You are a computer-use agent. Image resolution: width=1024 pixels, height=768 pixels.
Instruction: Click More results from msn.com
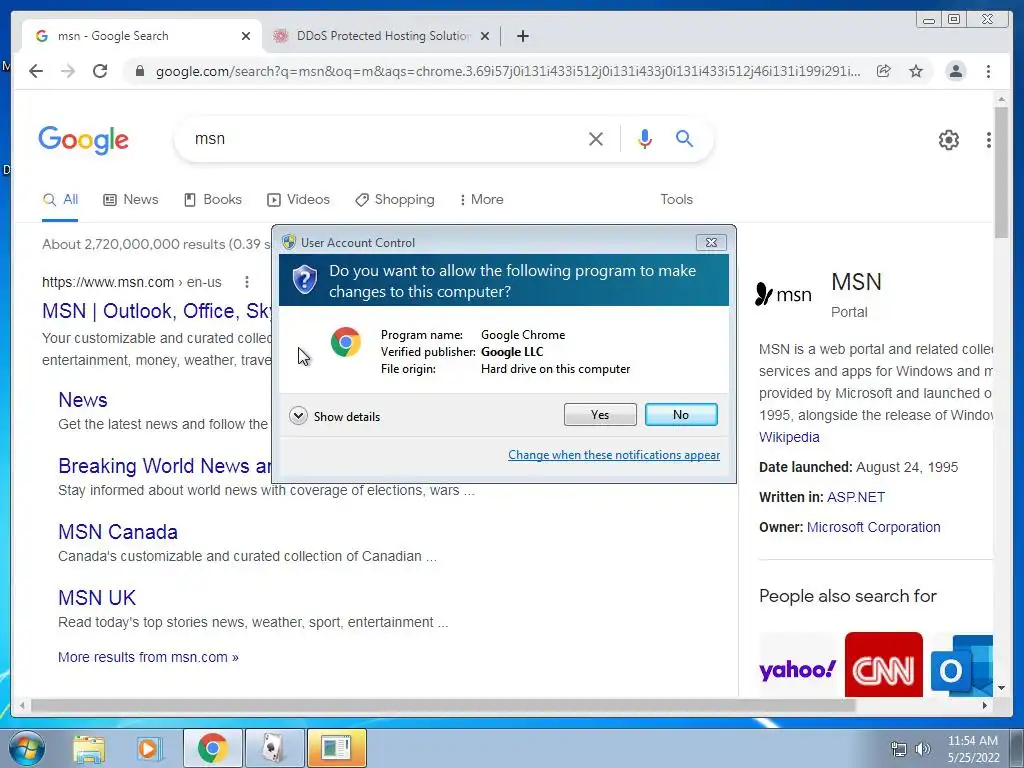tap(148, 658)
